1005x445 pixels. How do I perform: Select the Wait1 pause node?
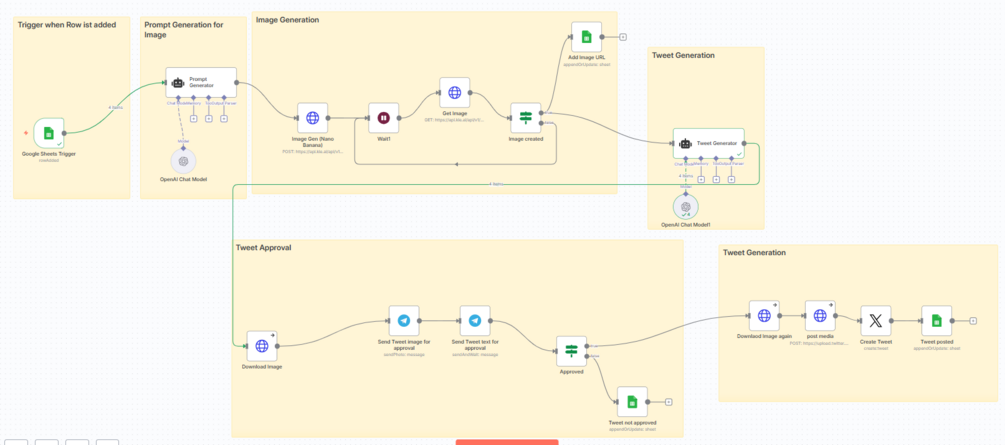click(383, 118)
